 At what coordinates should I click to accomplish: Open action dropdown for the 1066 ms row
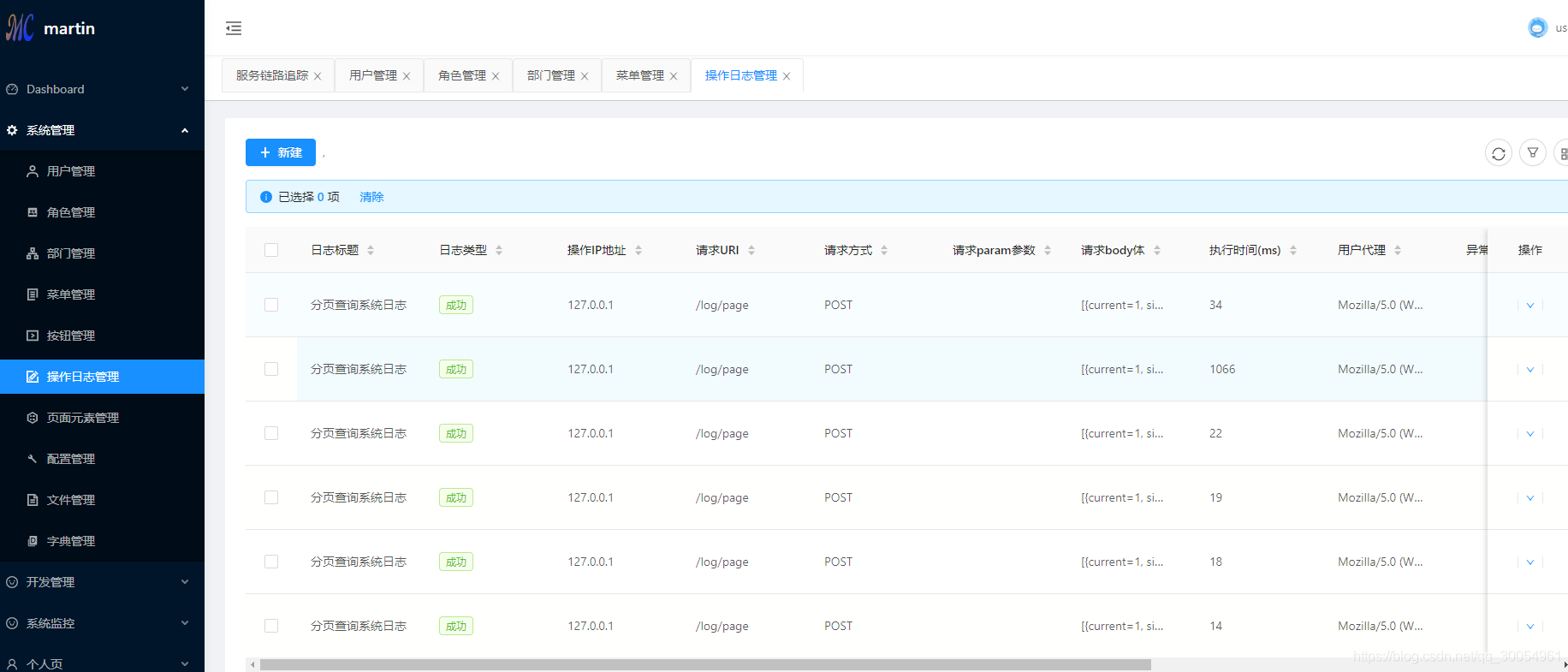(1530, 370)
